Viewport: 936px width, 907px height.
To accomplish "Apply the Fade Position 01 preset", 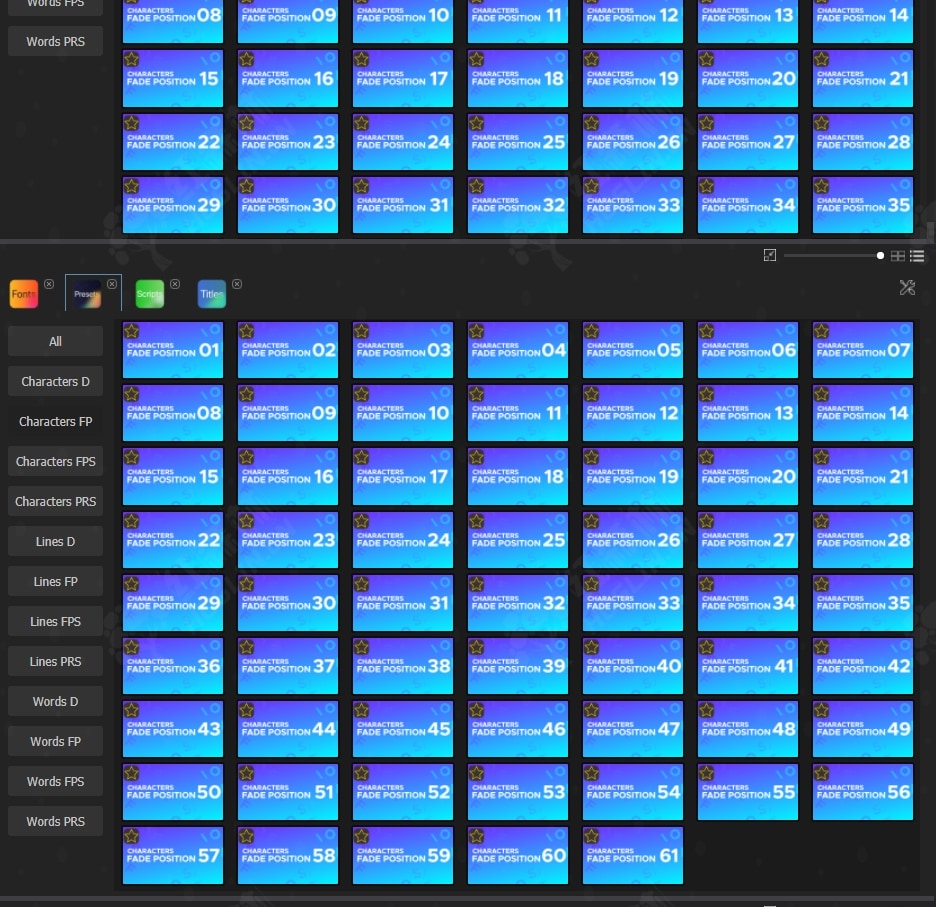I will tap(173, 350).
